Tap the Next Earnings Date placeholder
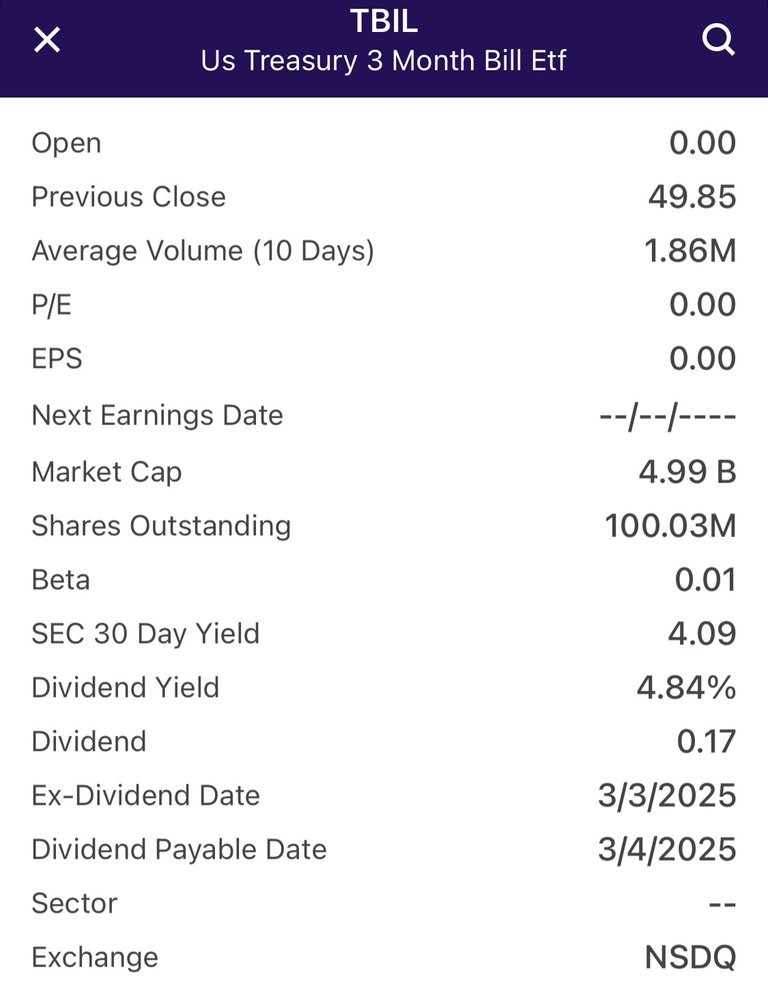This screenshot has width=768, height=989. point(668,417)
